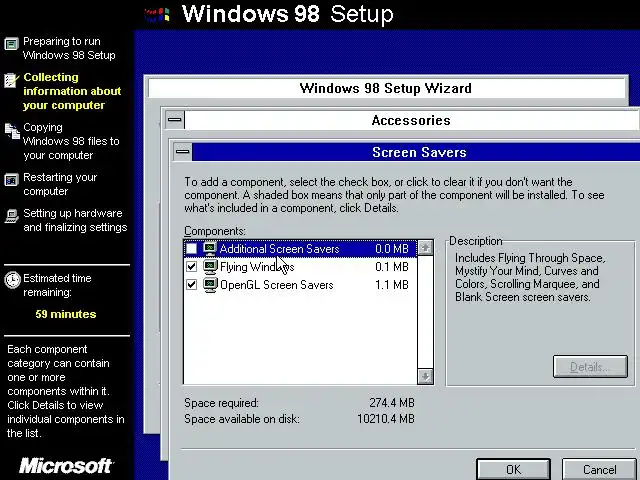The width and height of the screenshot is (640, 480).
Task: Click the Accessories window title bar
Action: point(412,120)
